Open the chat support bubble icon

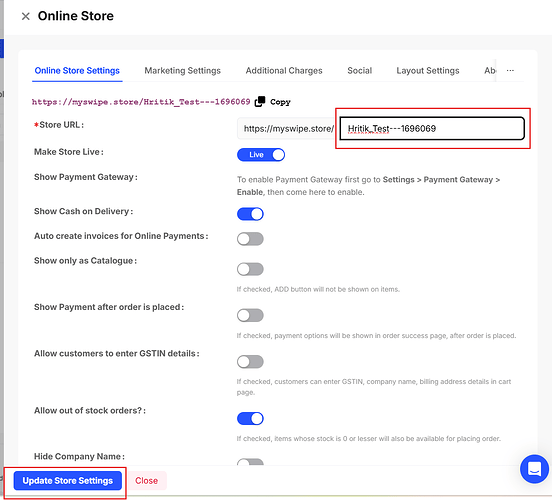pos(534,469)
